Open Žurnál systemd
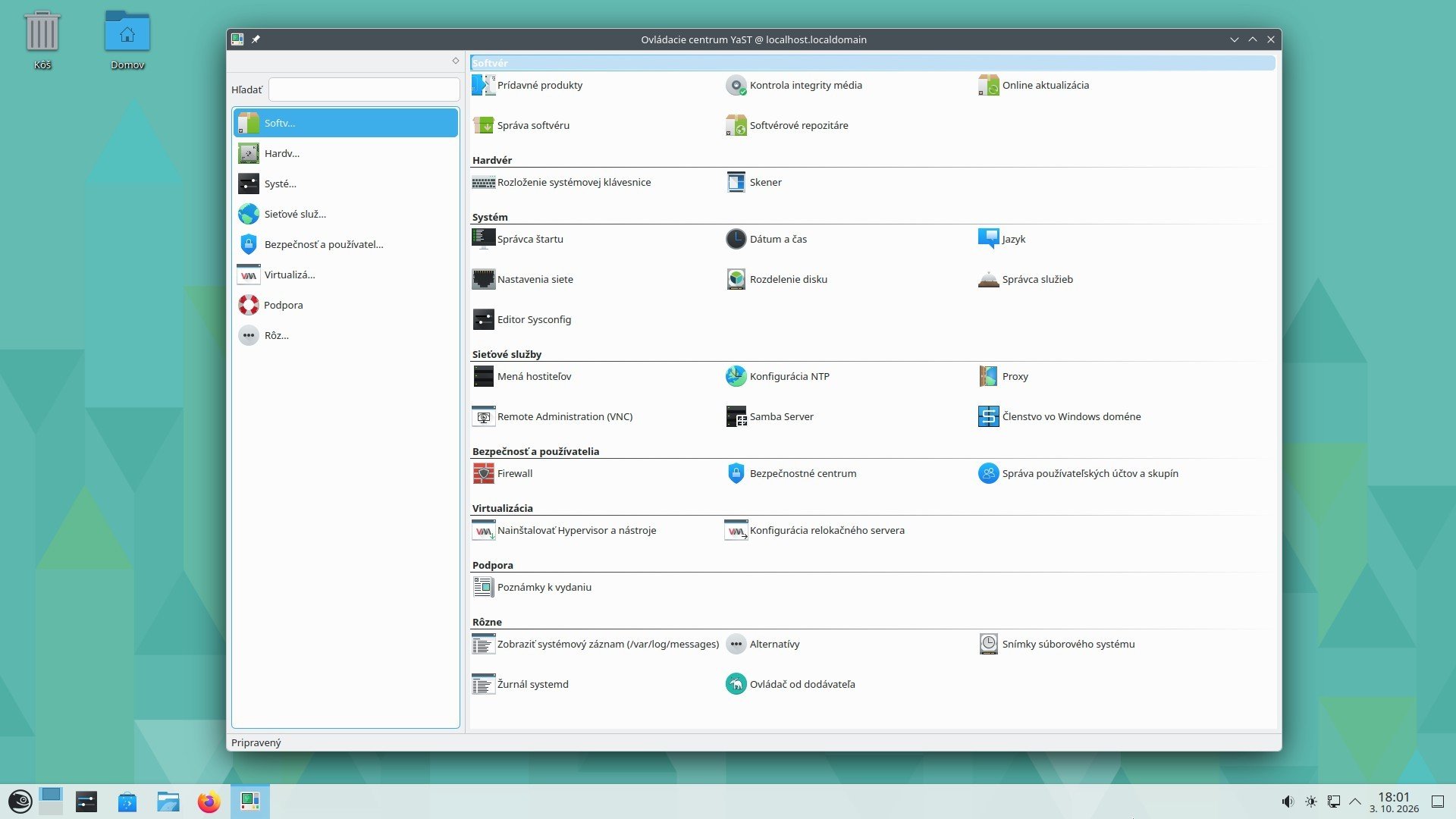This screenshot has width=1456, height=819. click(x=519, y=684)
